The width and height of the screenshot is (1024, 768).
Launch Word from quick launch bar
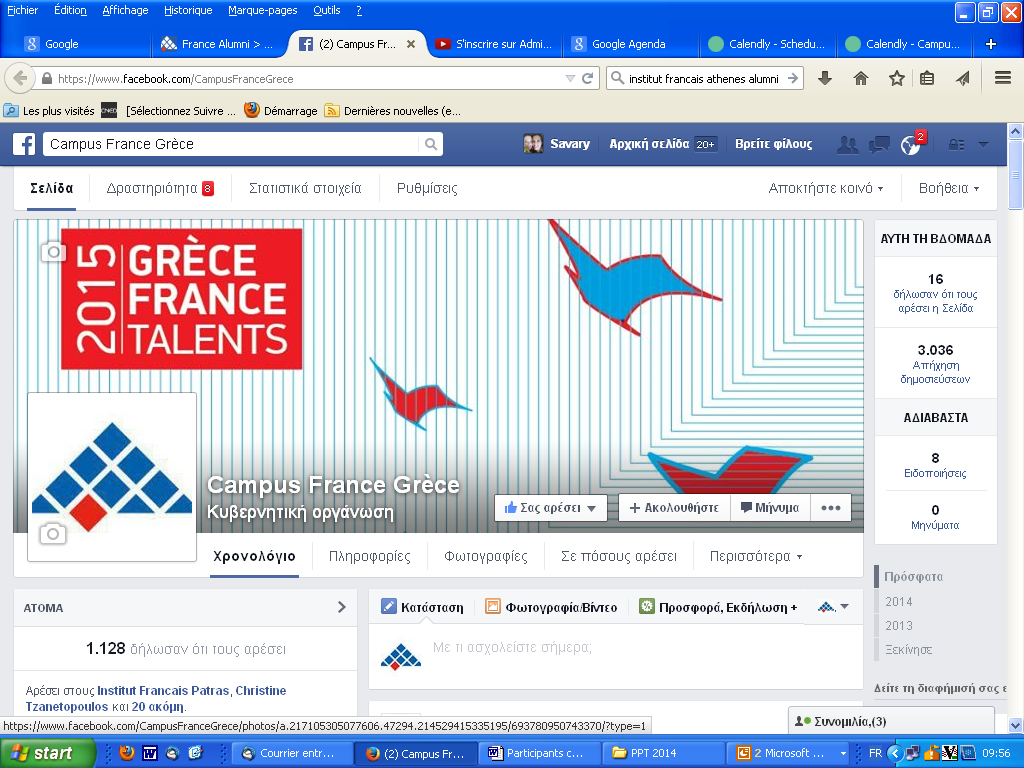point(150,753)
